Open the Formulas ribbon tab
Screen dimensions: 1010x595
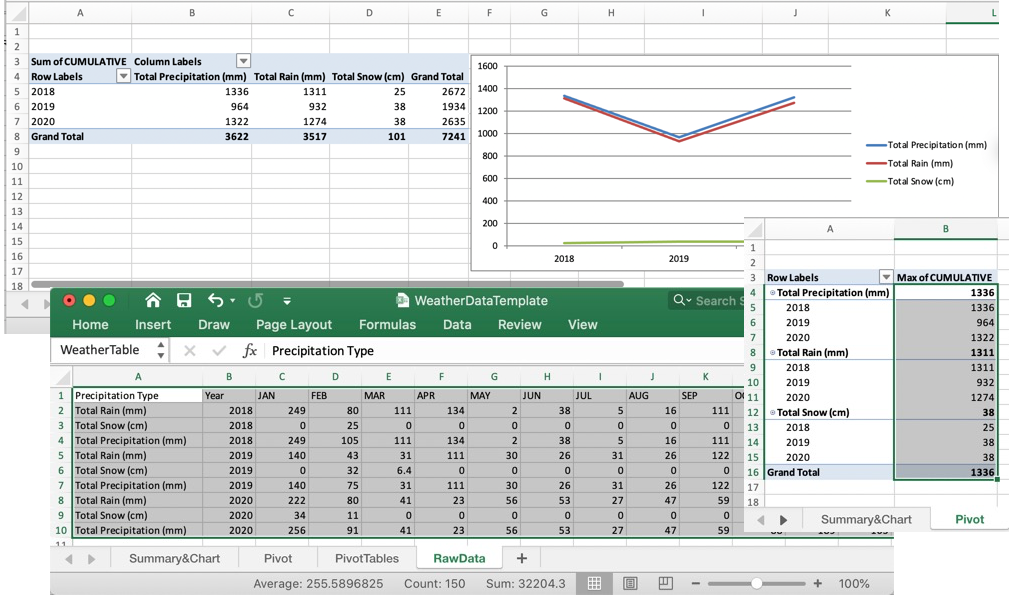click(x=387, y=324)
